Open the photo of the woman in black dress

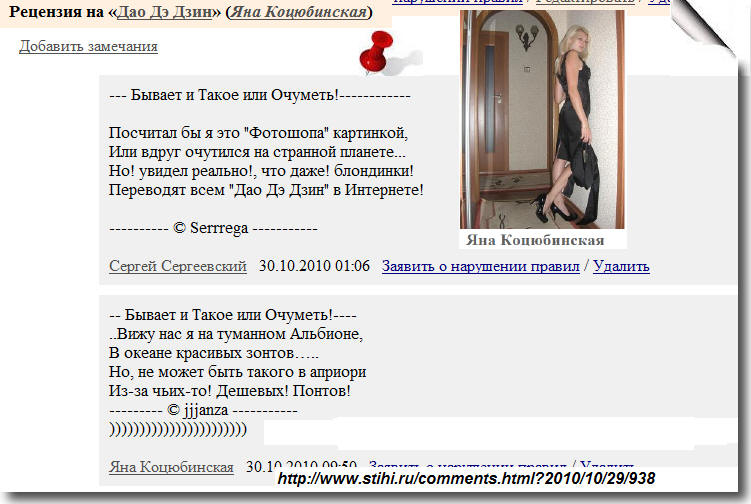(542, 119)
